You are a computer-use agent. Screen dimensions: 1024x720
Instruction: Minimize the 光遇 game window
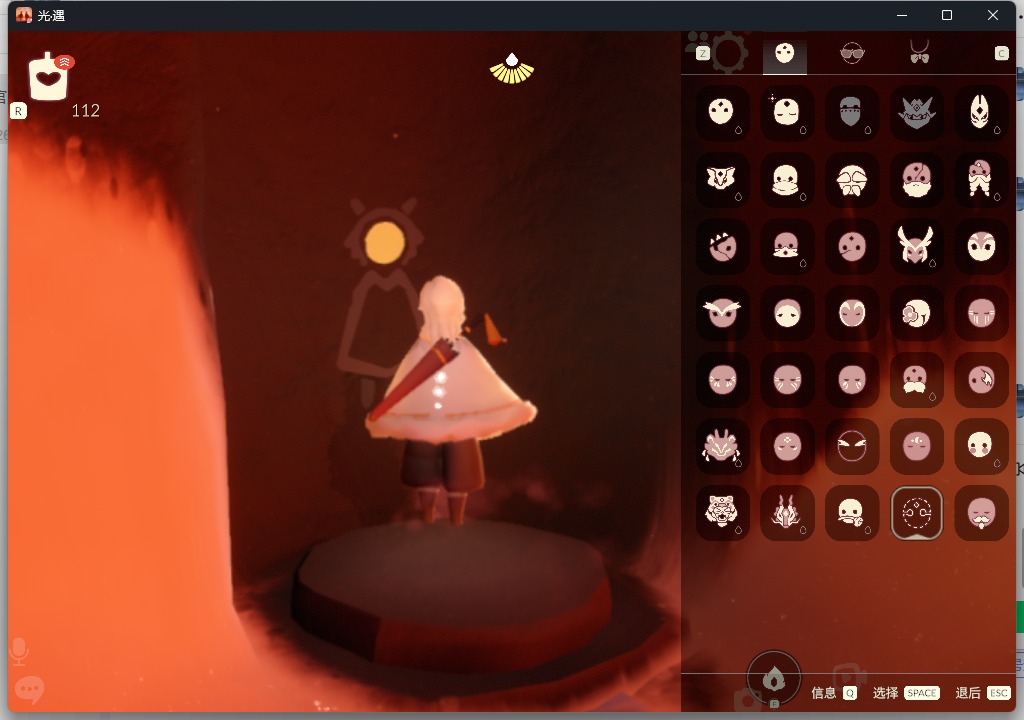click(x=902, y=15)
